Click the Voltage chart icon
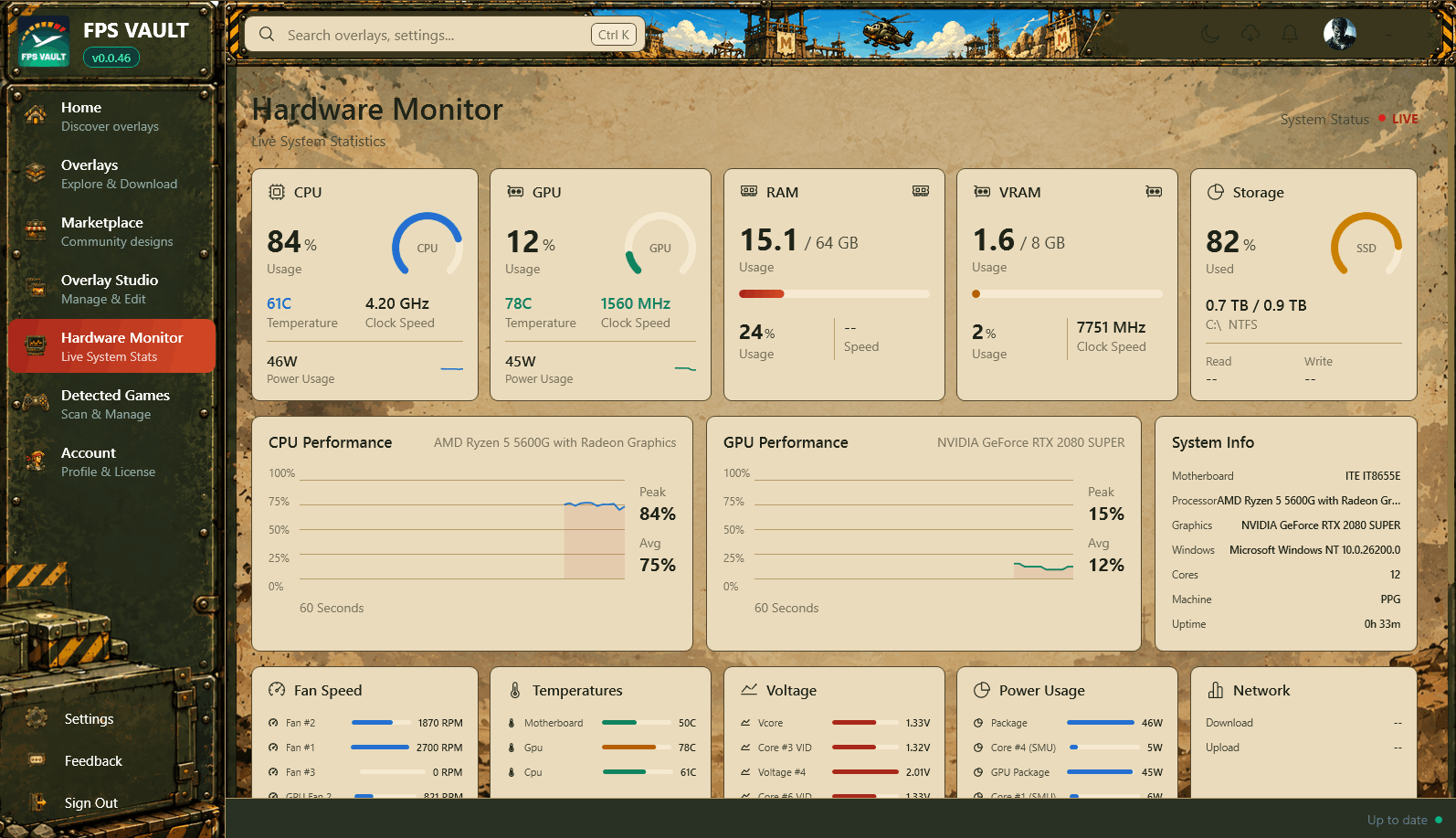 tap(749, 690)
